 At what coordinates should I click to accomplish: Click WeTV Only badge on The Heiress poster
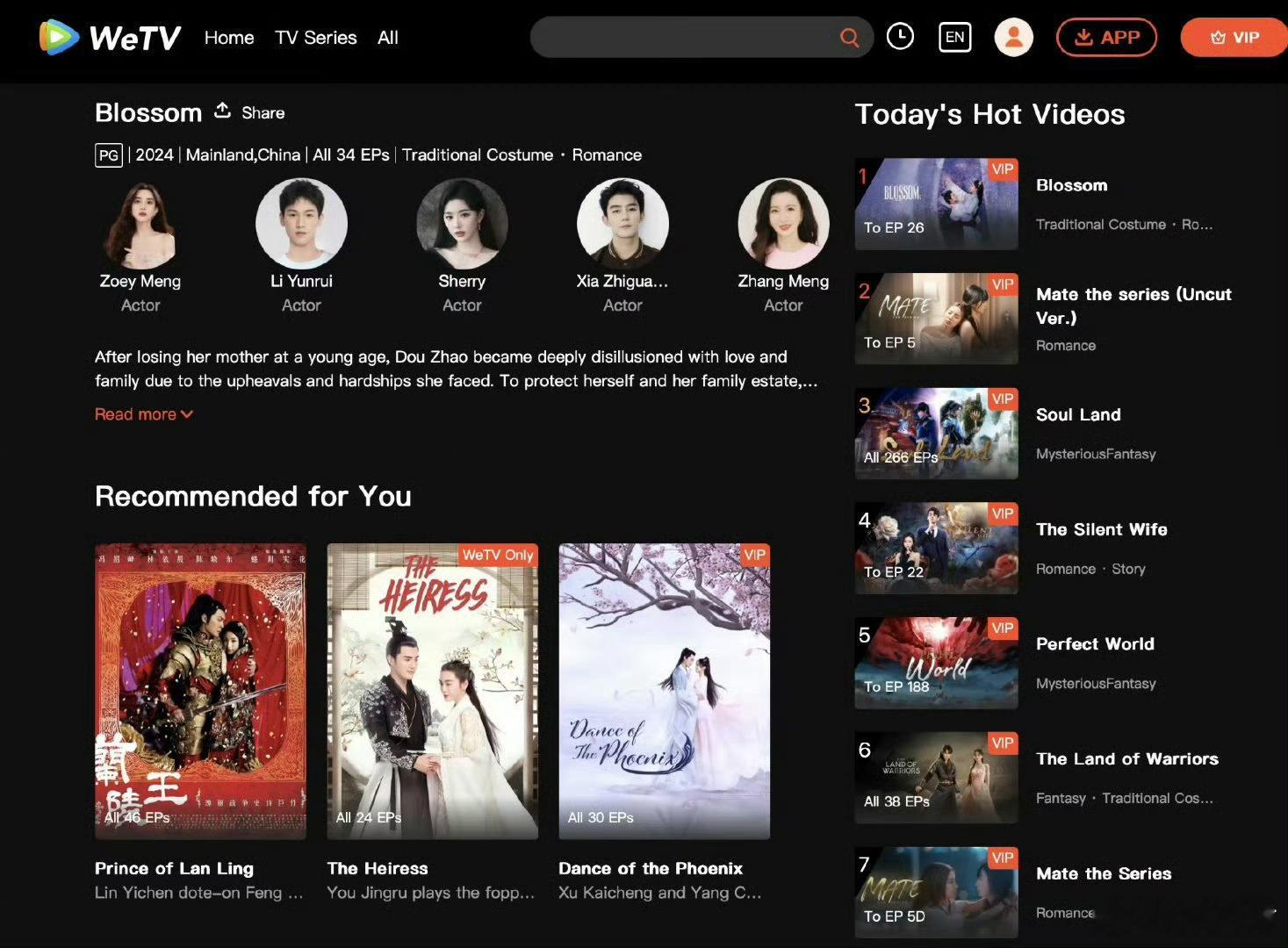(498, 555)
